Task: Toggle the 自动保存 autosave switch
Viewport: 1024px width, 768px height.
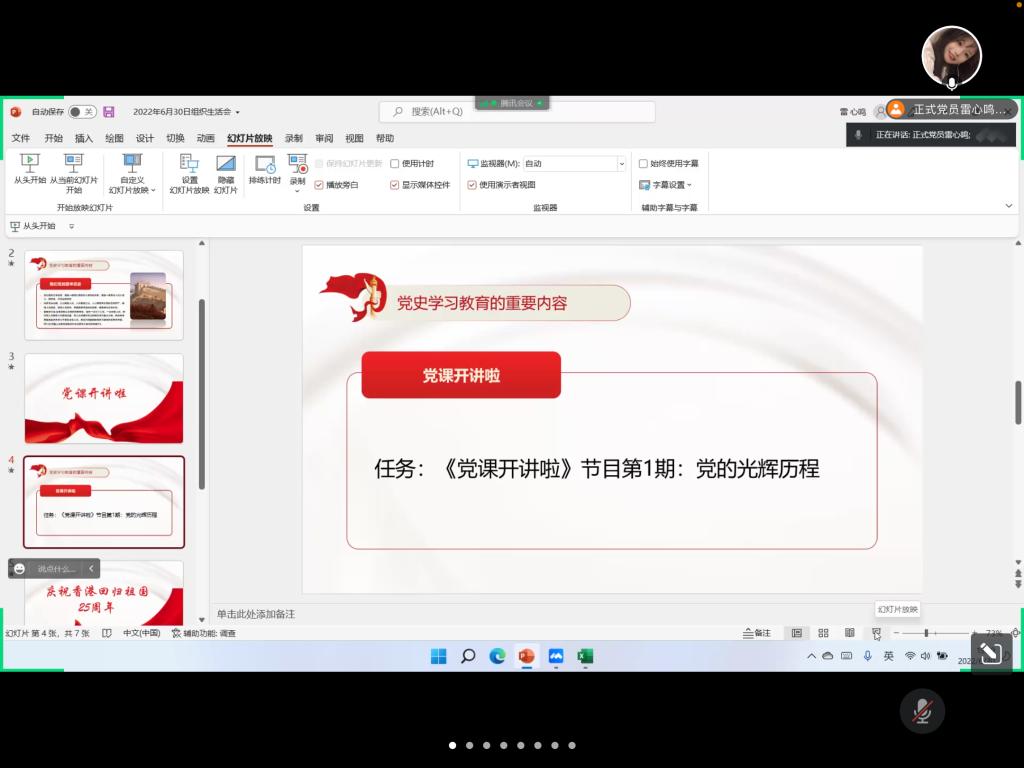Action: (x=82, y=112)
